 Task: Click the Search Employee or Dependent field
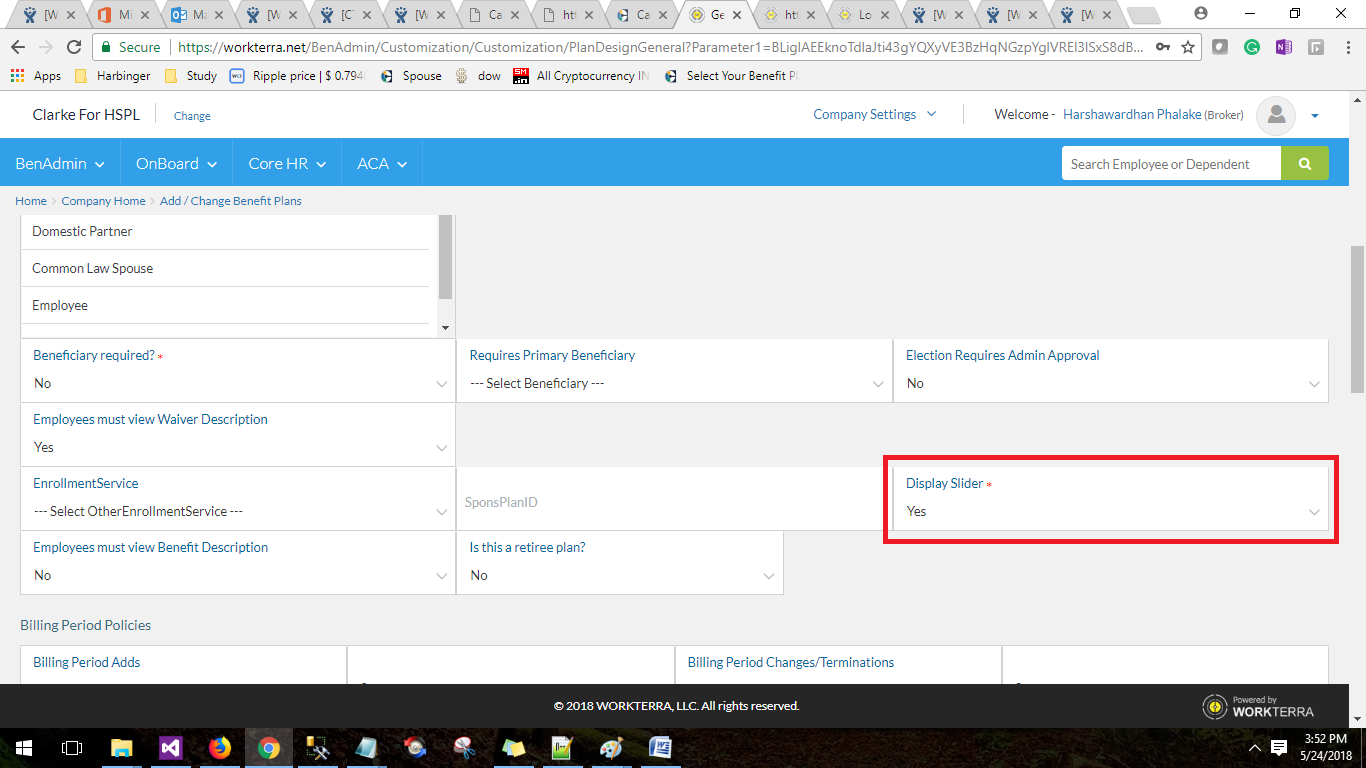[1170, 162]
